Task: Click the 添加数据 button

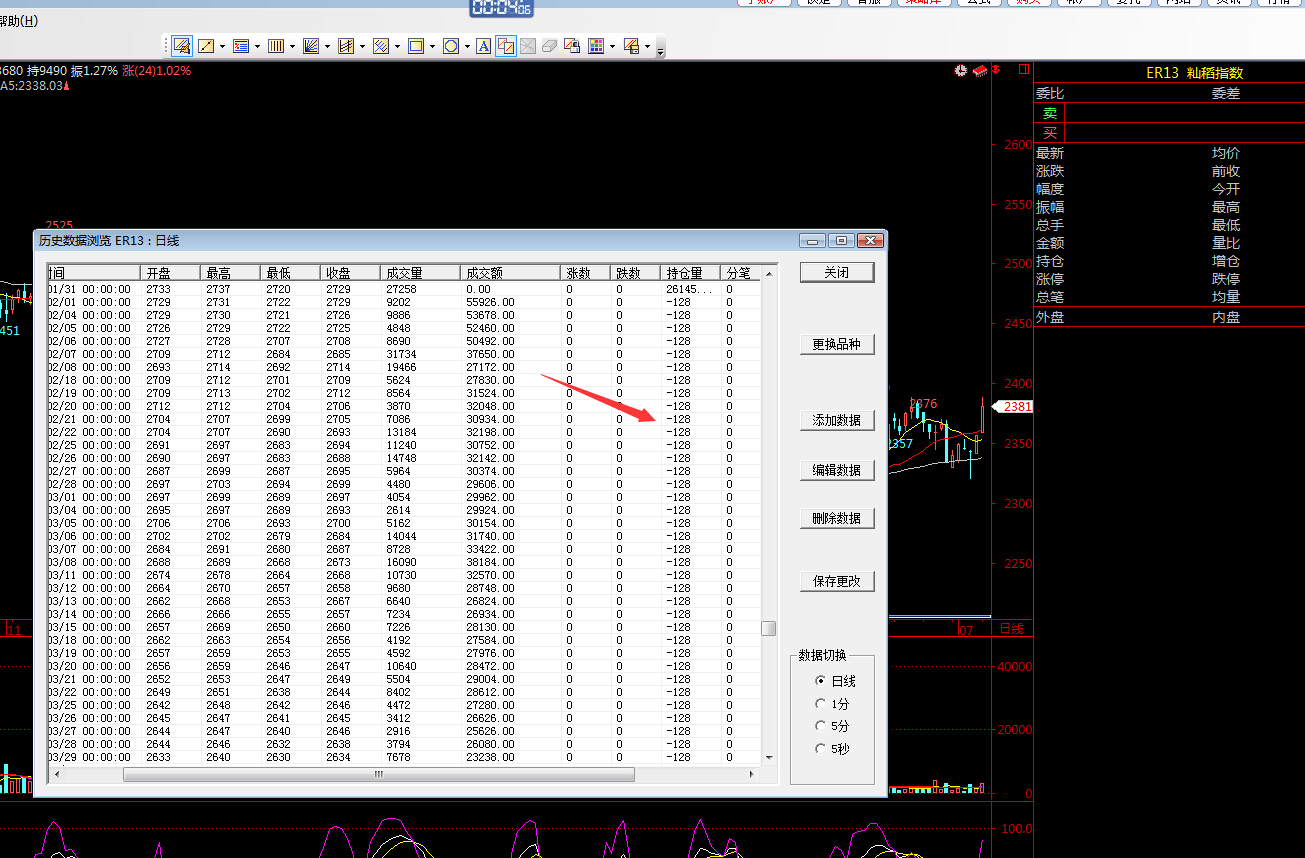Action: click(837, 421)
